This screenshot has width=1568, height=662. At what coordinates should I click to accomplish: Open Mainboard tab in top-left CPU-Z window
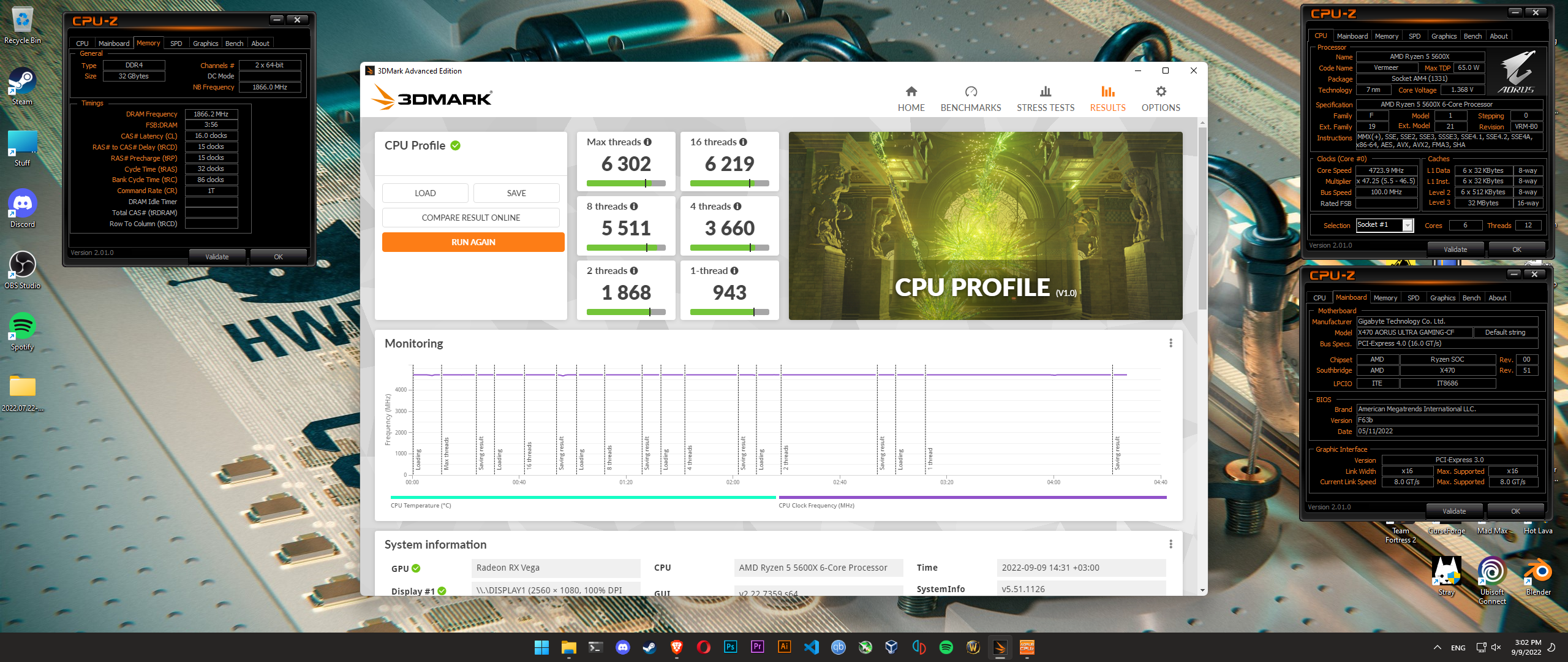(x=114, y=44)
